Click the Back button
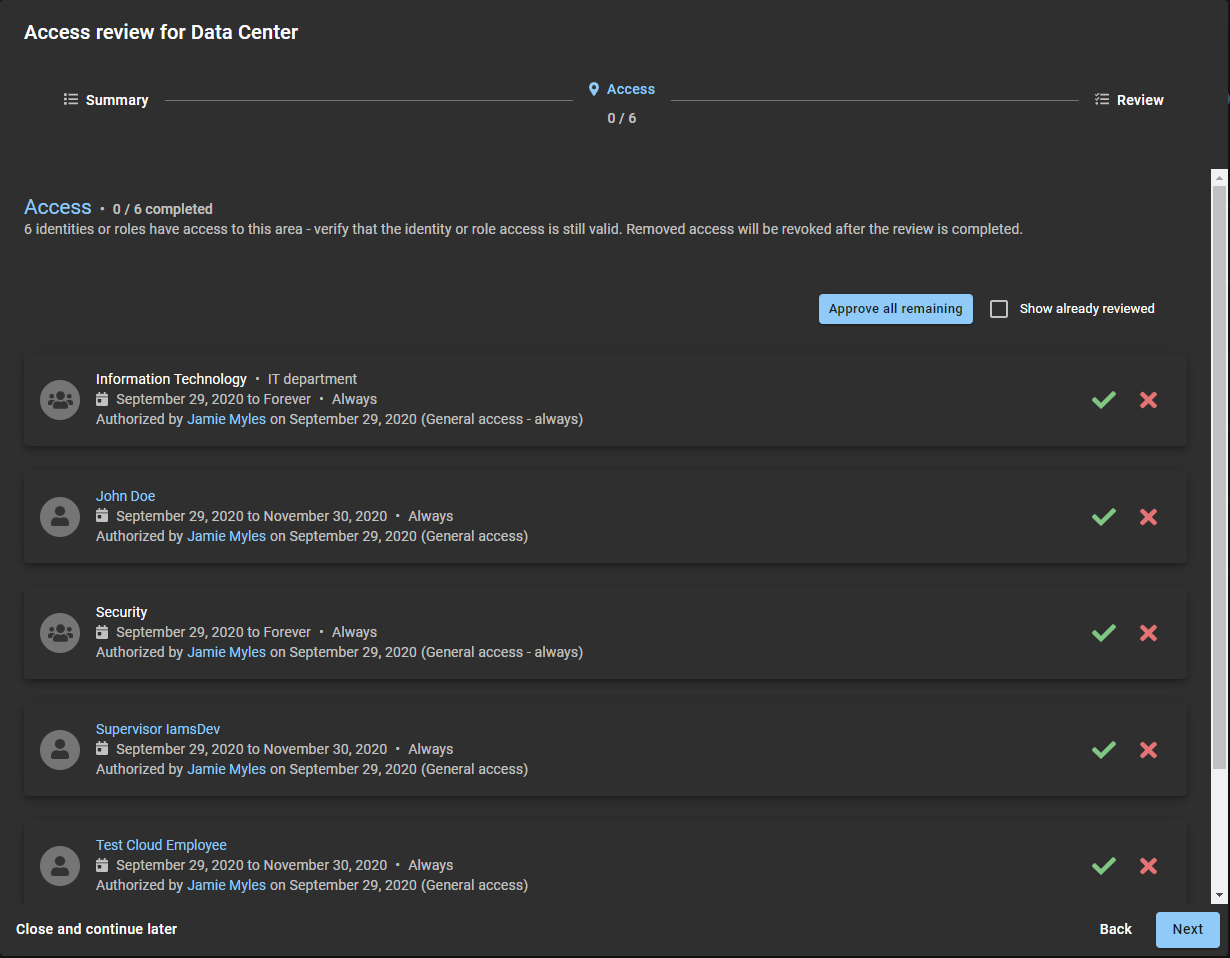Viewport: 1230px width, 958px height. 1115,929
